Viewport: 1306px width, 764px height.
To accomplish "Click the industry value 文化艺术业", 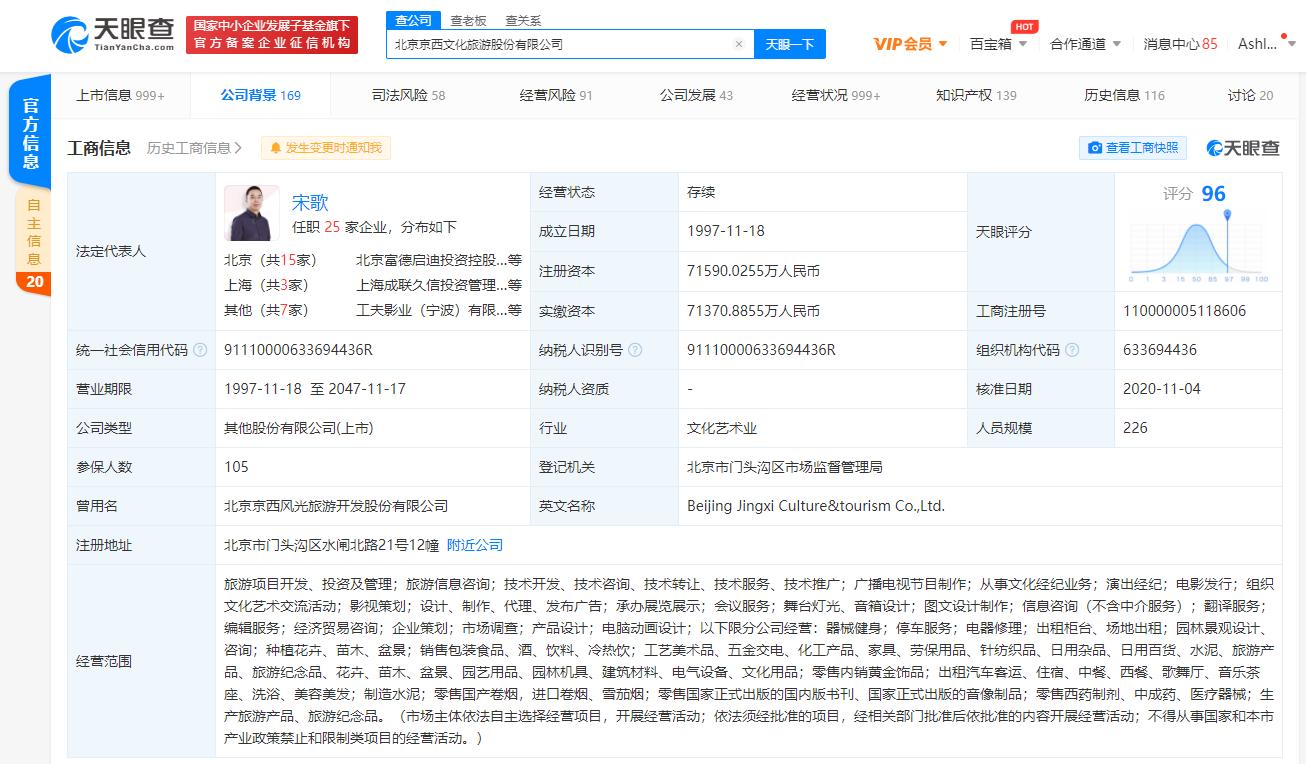I will [x=722, y=428].
